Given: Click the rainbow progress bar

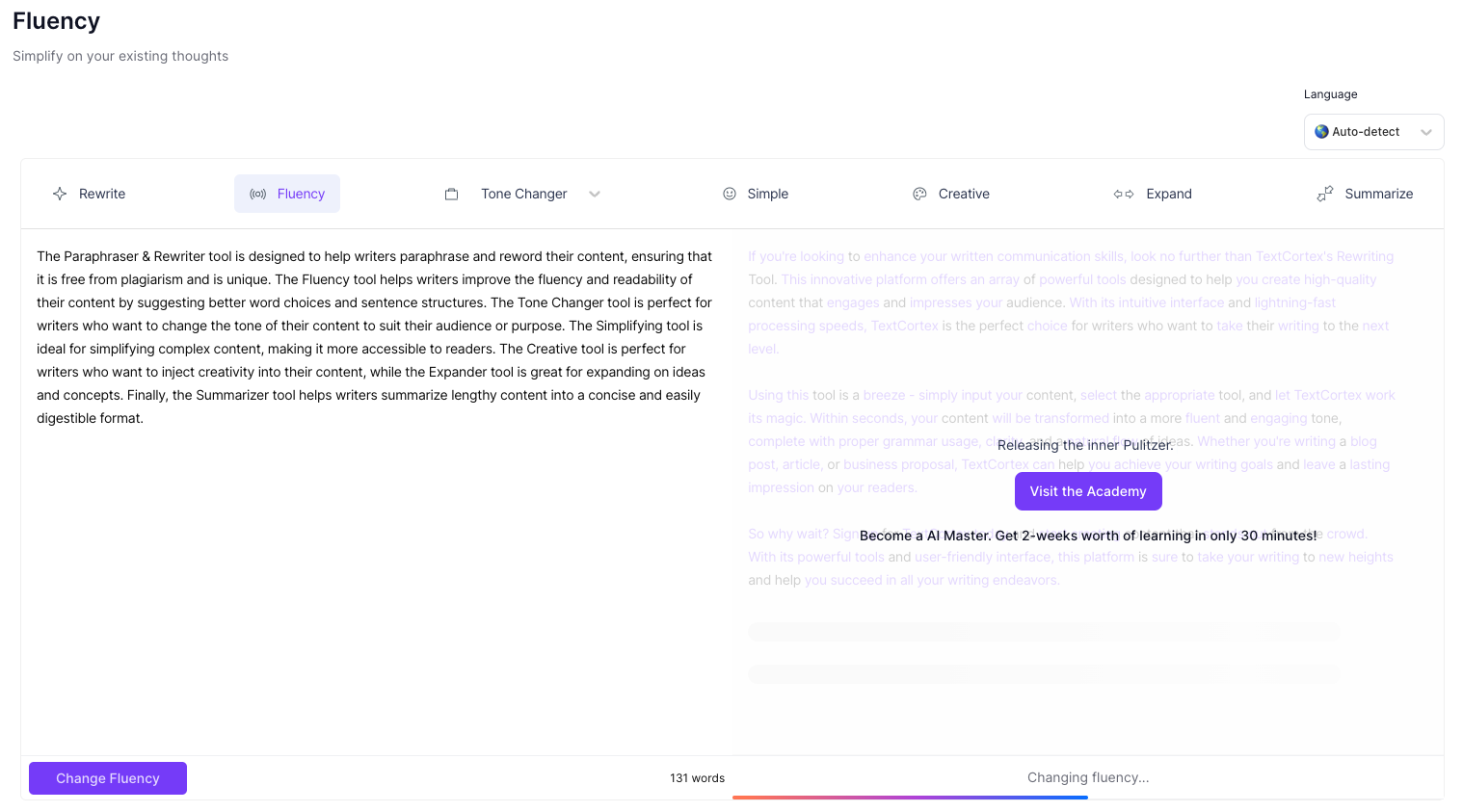Looking at the screenshot, I should (x=910, y=799).
